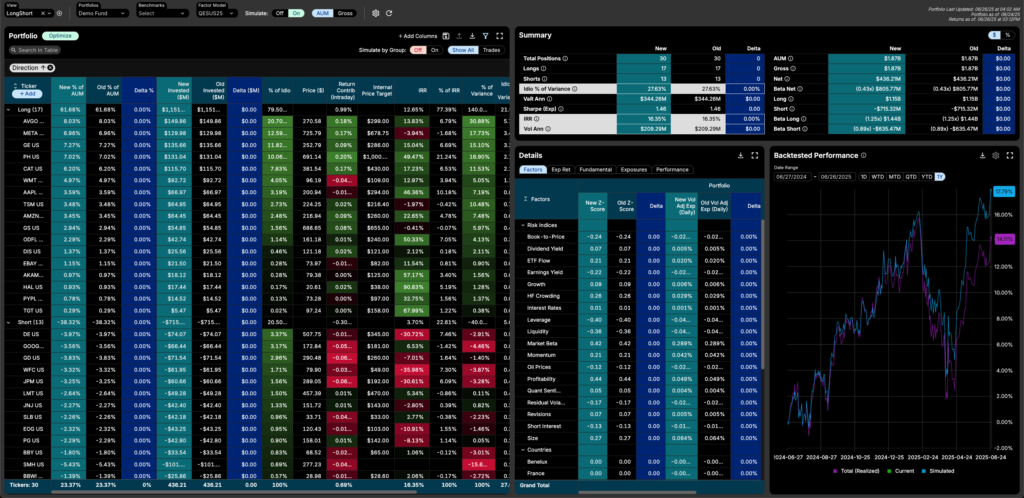Show info for VaR Ann
The width and height of the screenshot is (1024, 498).
click(551, 99)
